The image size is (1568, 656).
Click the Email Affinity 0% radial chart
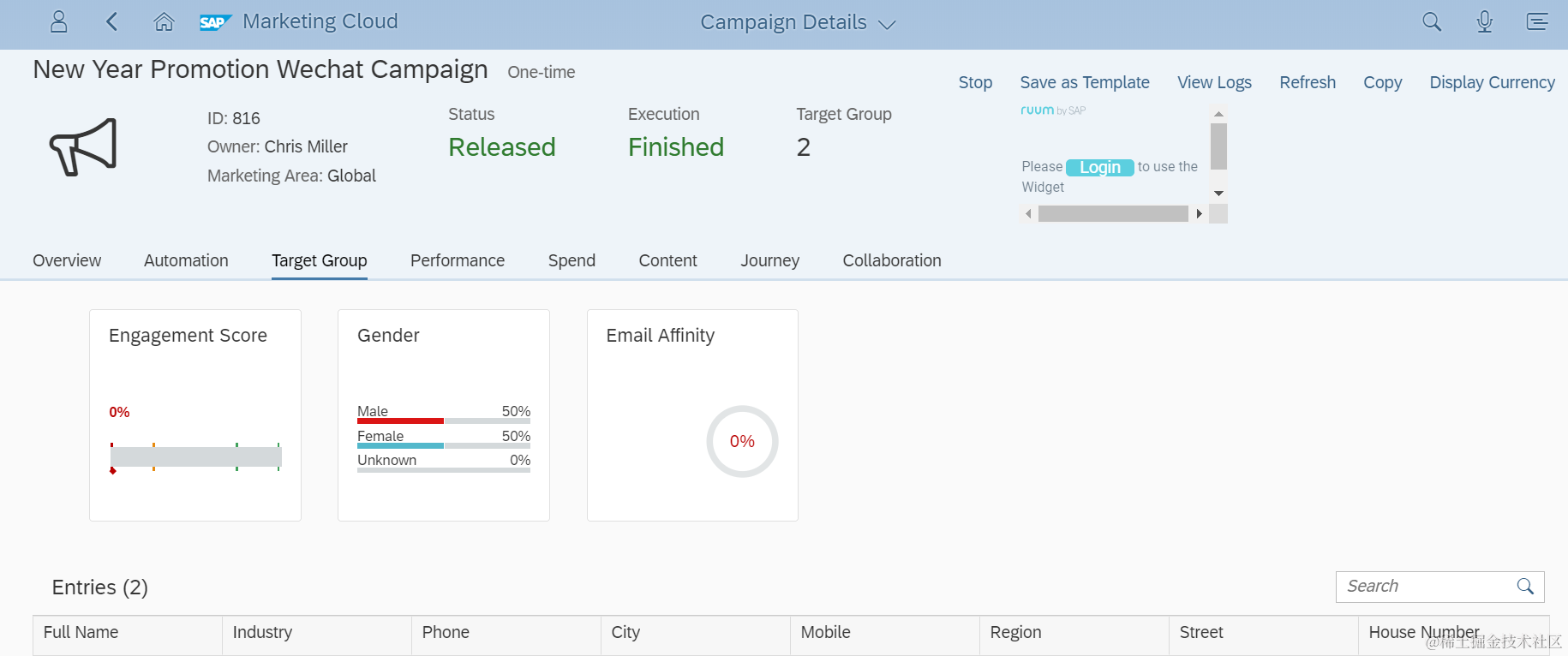(x=742, y=441)
